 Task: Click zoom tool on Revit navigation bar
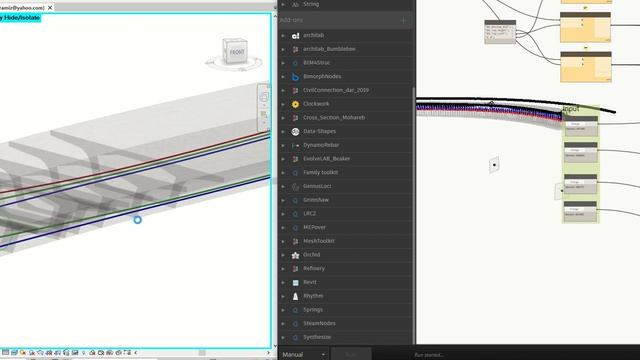coord(264,115)
